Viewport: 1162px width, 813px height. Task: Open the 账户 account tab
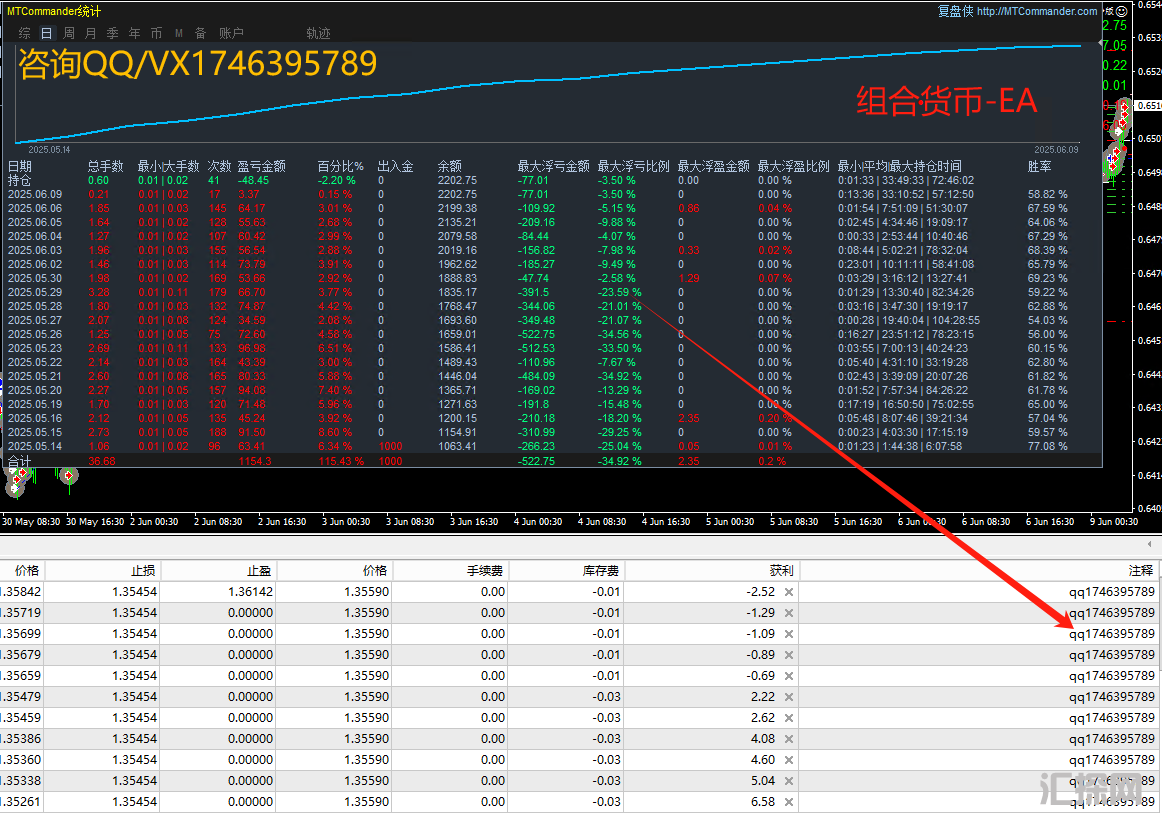231,33
